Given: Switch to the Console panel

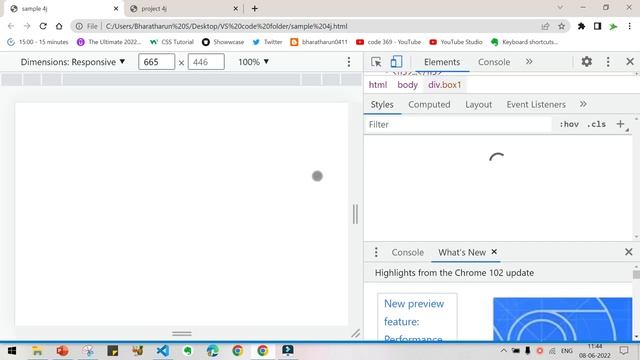Looking at the screenshot, I should tap(494, 62).
